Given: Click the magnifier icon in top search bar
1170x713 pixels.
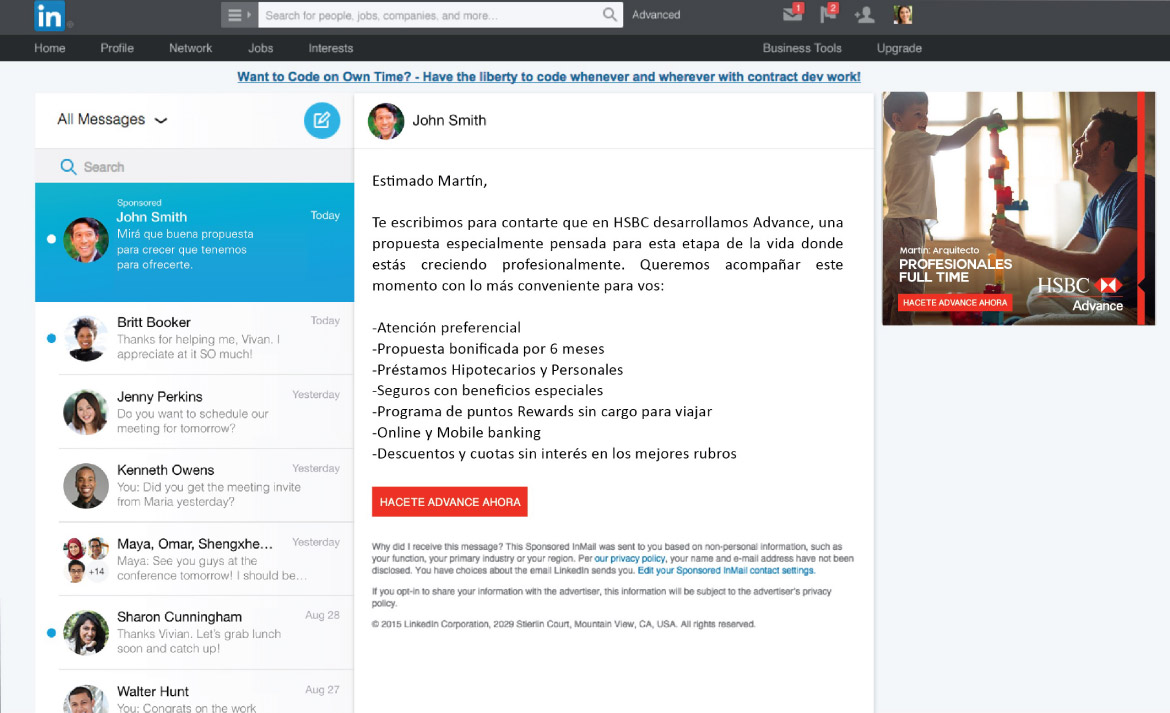Looking at the screenshot, I should (x=610, y=14).
